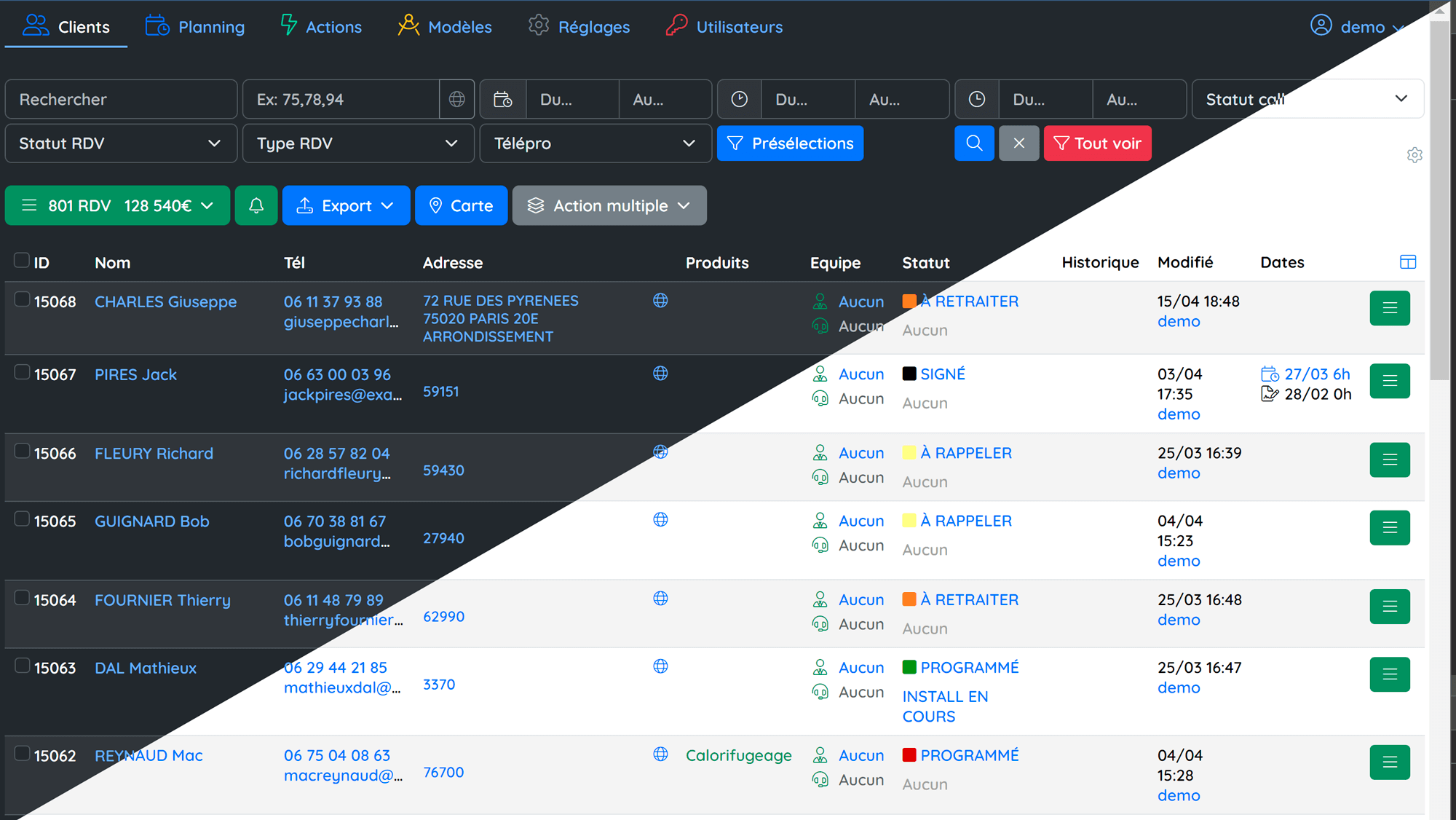
Task: Click the Rechercher search input field
Action: [121, 100]
